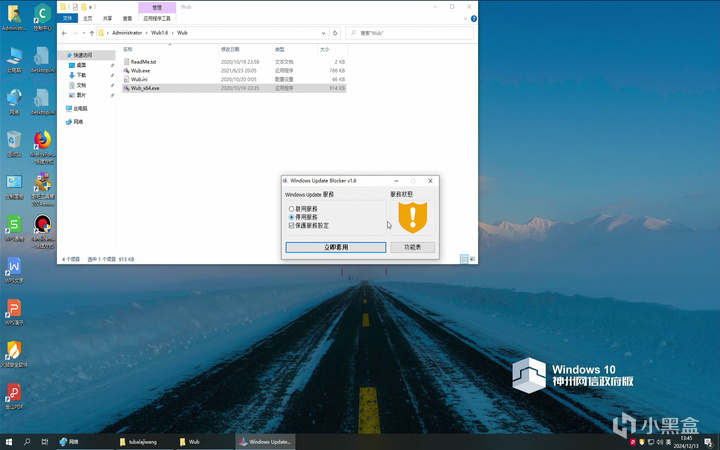
Task: Open the 文件 ribbon tab in Explorer
Action: (68, 18)
